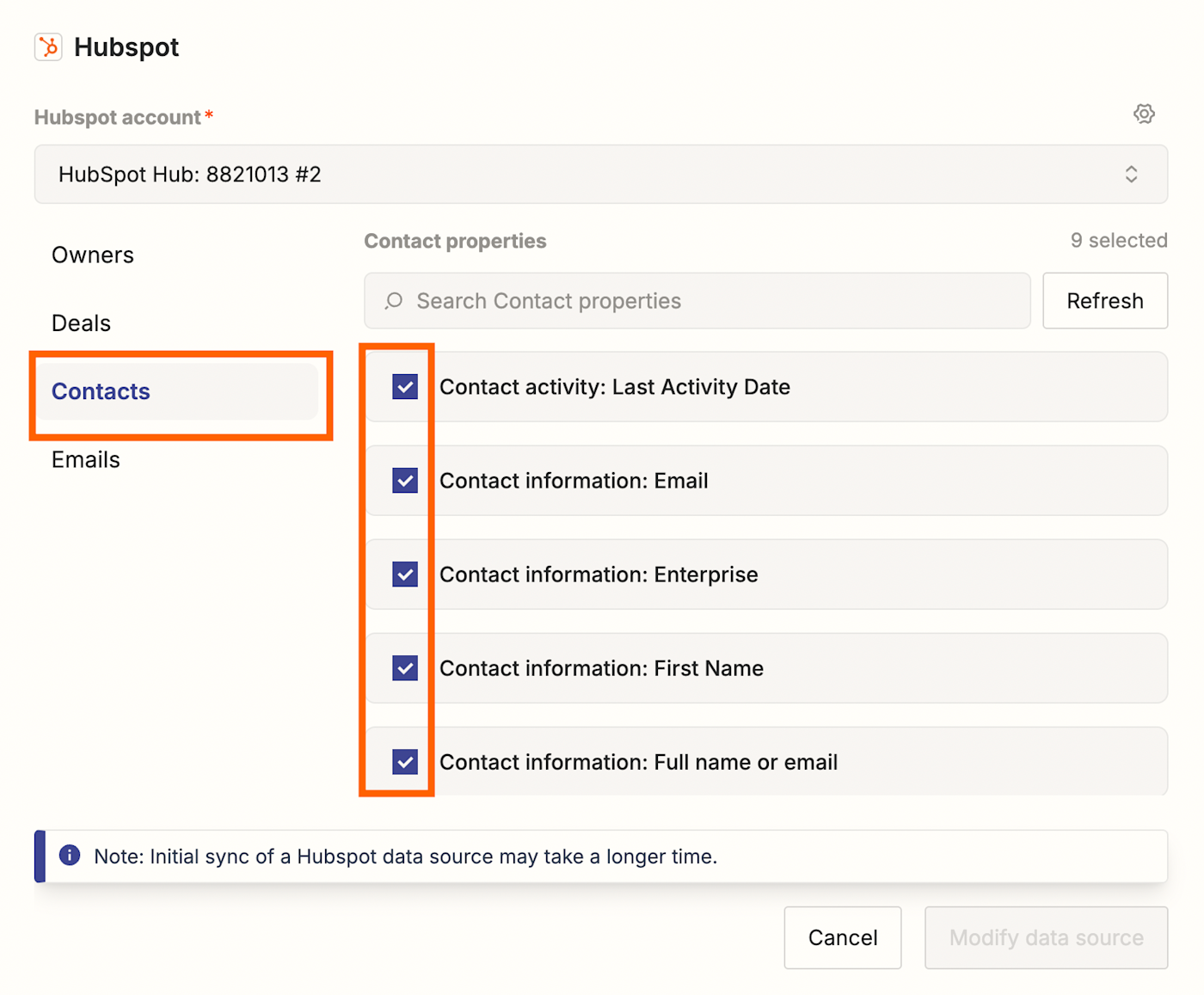Open the Hubspot account dropdown
Viewport: 1204px width, 995px height.
600,175
